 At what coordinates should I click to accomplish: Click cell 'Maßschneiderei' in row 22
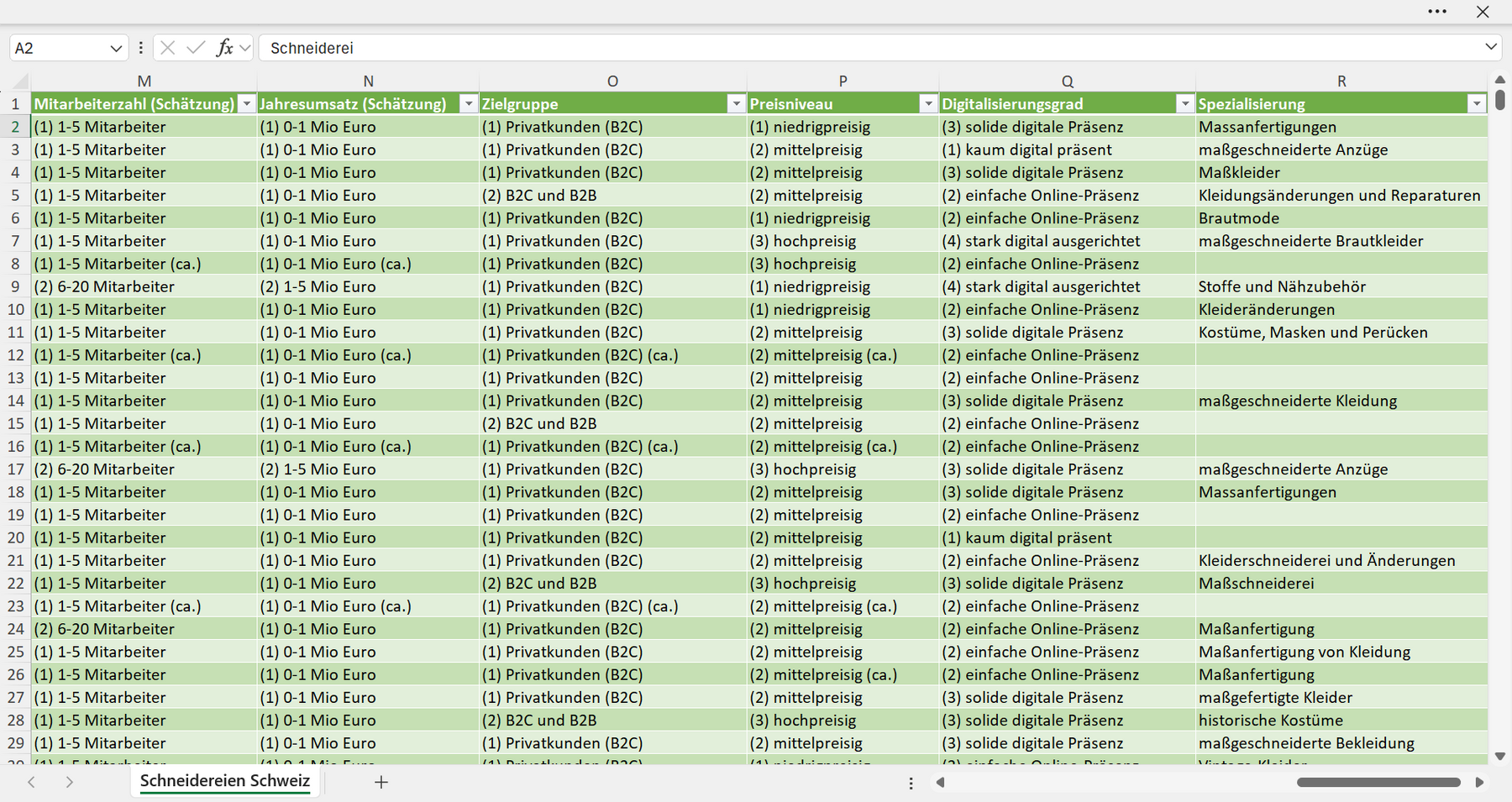point(1341,583)
